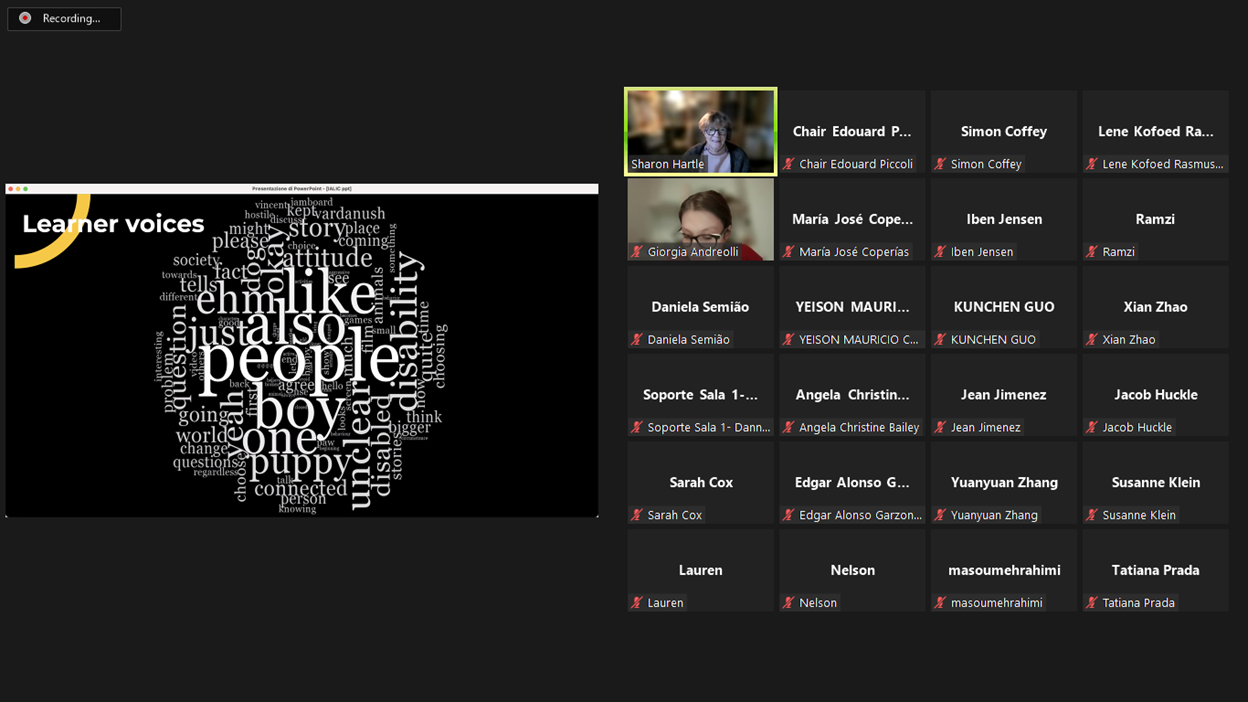The width and height of the screenshot is (1248, 702).
Task: Click the shared Learner voices slide
Action: pos(301,355)
